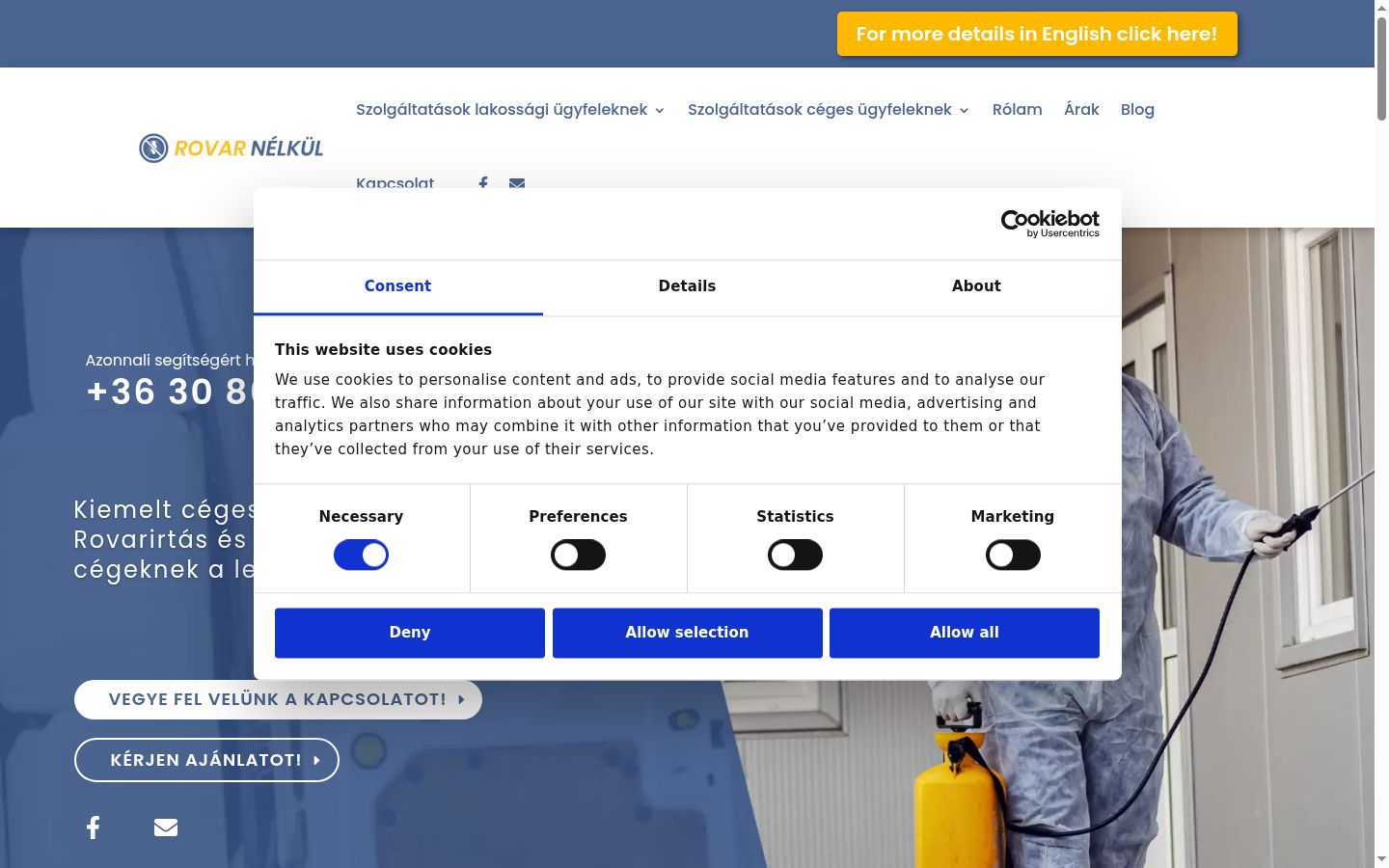The height and width of the screenshot is (868, 1389).
Task: Go to the Blog menu item
Action: (x=1137, y=110)
